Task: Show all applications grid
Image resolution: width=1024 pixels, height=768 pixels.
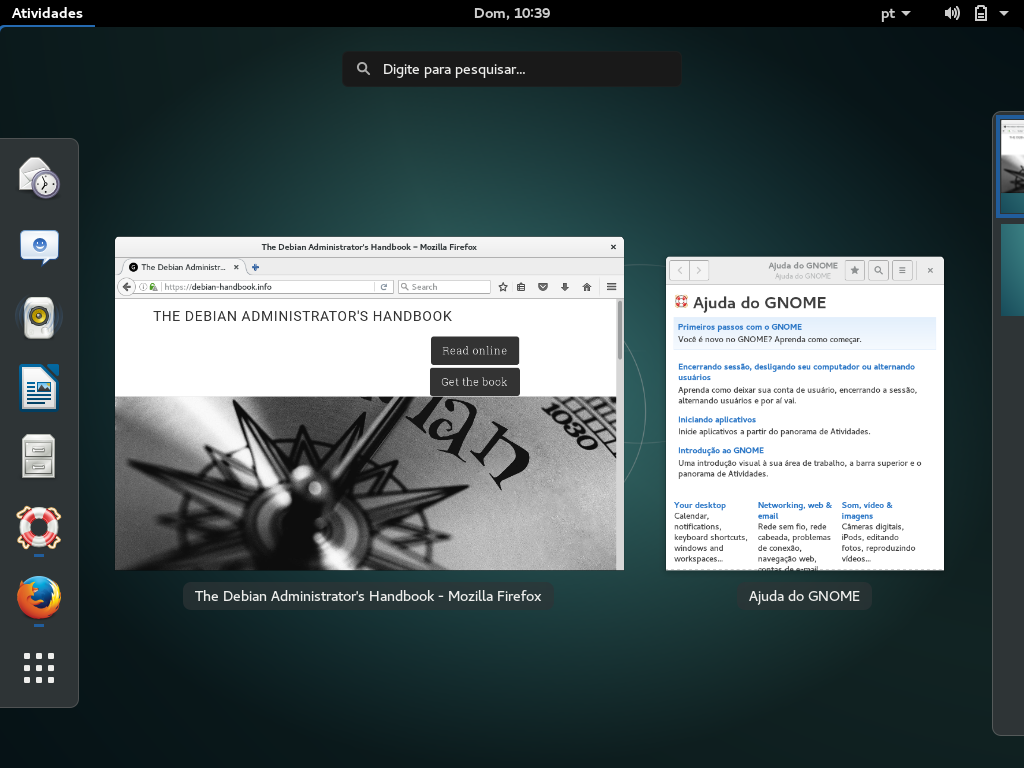Action: pos(39,668)
